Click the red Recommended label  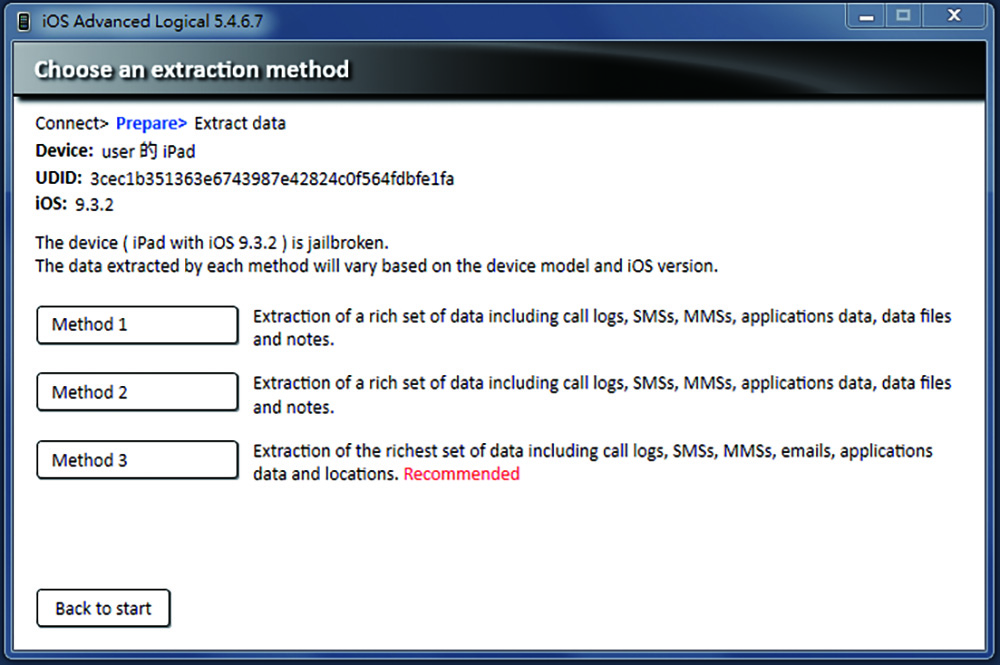point(462,474)
